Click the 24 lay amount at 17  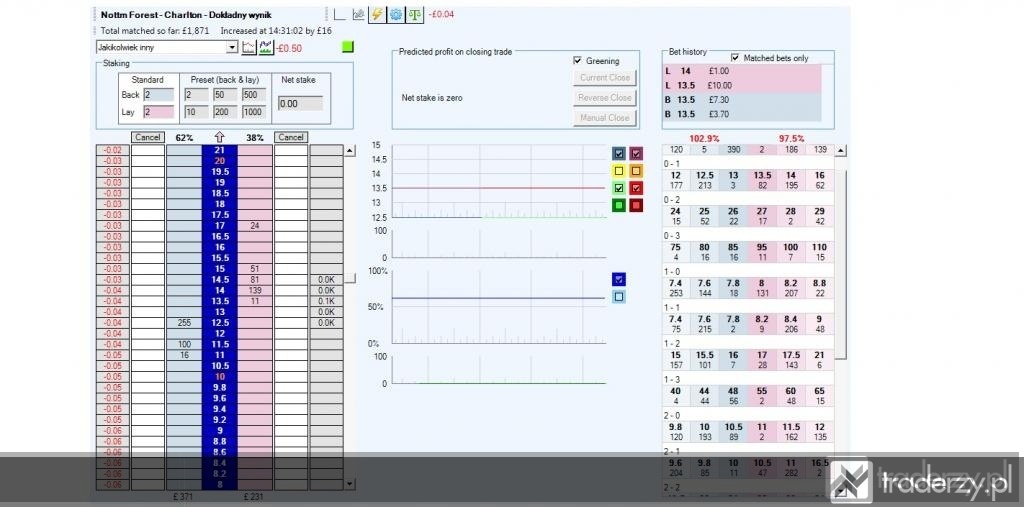(255, 225)
